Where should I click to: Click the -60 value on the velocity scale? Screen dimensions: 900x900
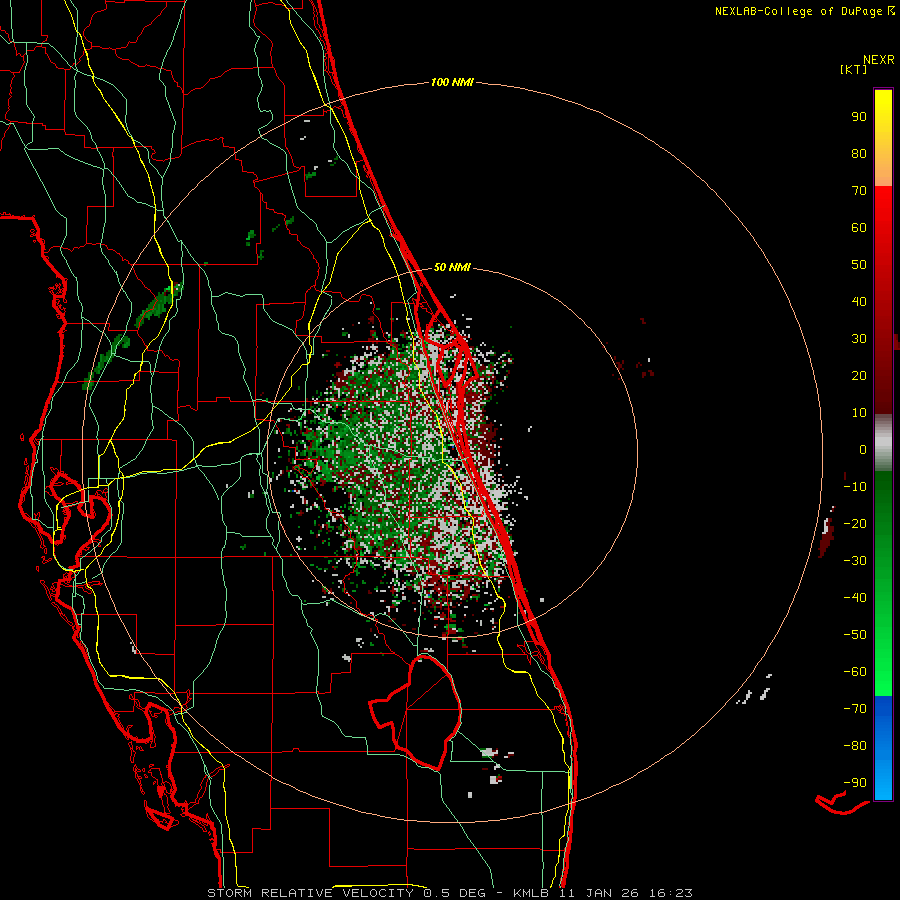point(855,672)
